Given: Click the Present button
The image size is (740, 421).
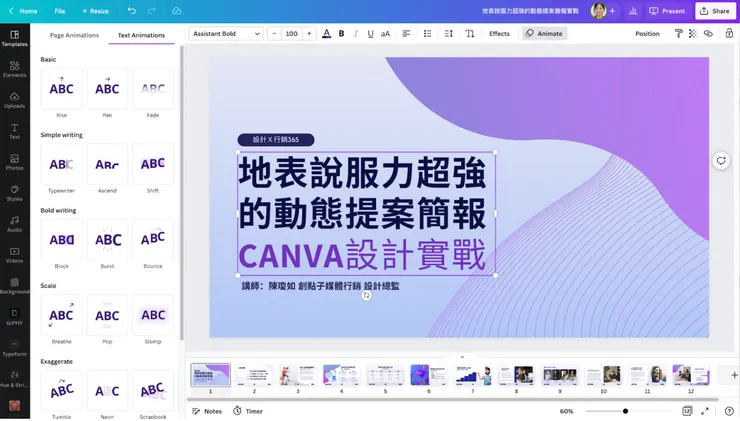Looking at the screenshot, I should click(x=667, y=11).
